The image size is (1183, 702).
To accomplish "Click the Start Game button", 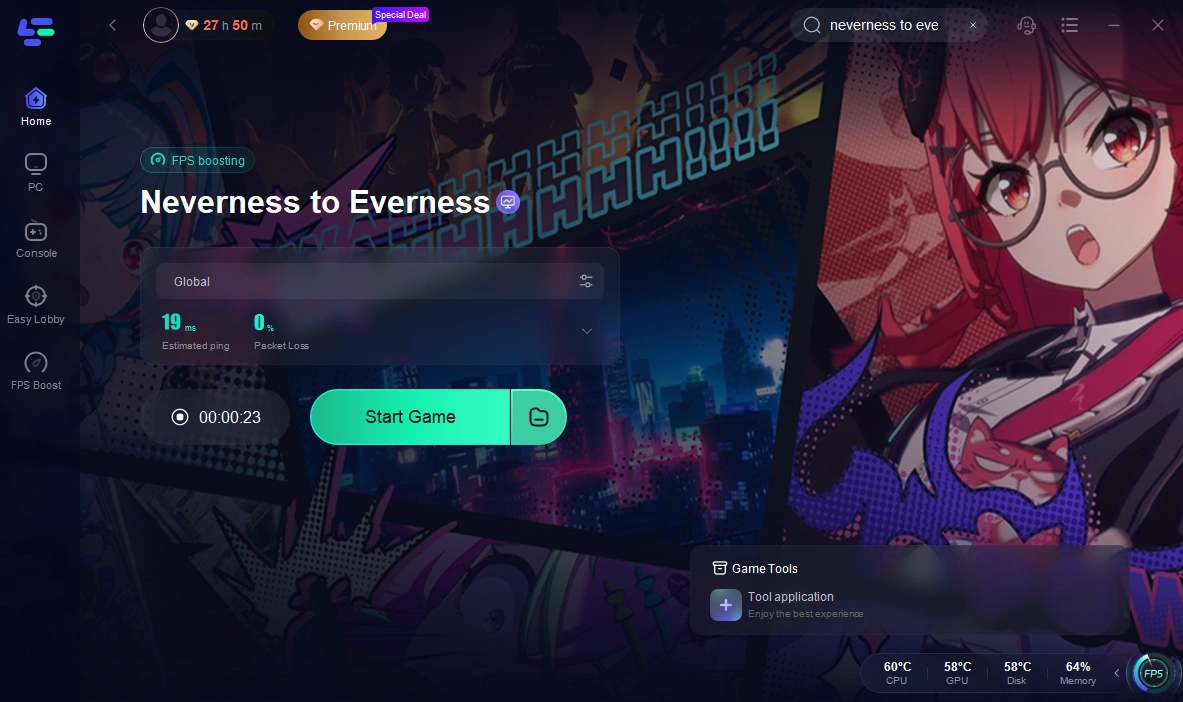I will click(x=410, y=417).
